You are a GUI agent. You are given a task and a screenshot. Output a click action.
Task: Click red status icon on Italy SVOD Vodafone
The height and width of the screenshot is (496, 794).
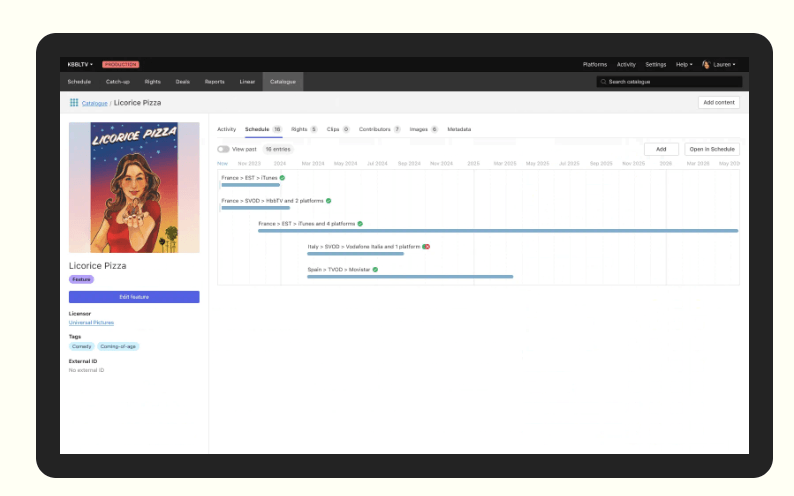pyautogui.click(x=426, y=246)
